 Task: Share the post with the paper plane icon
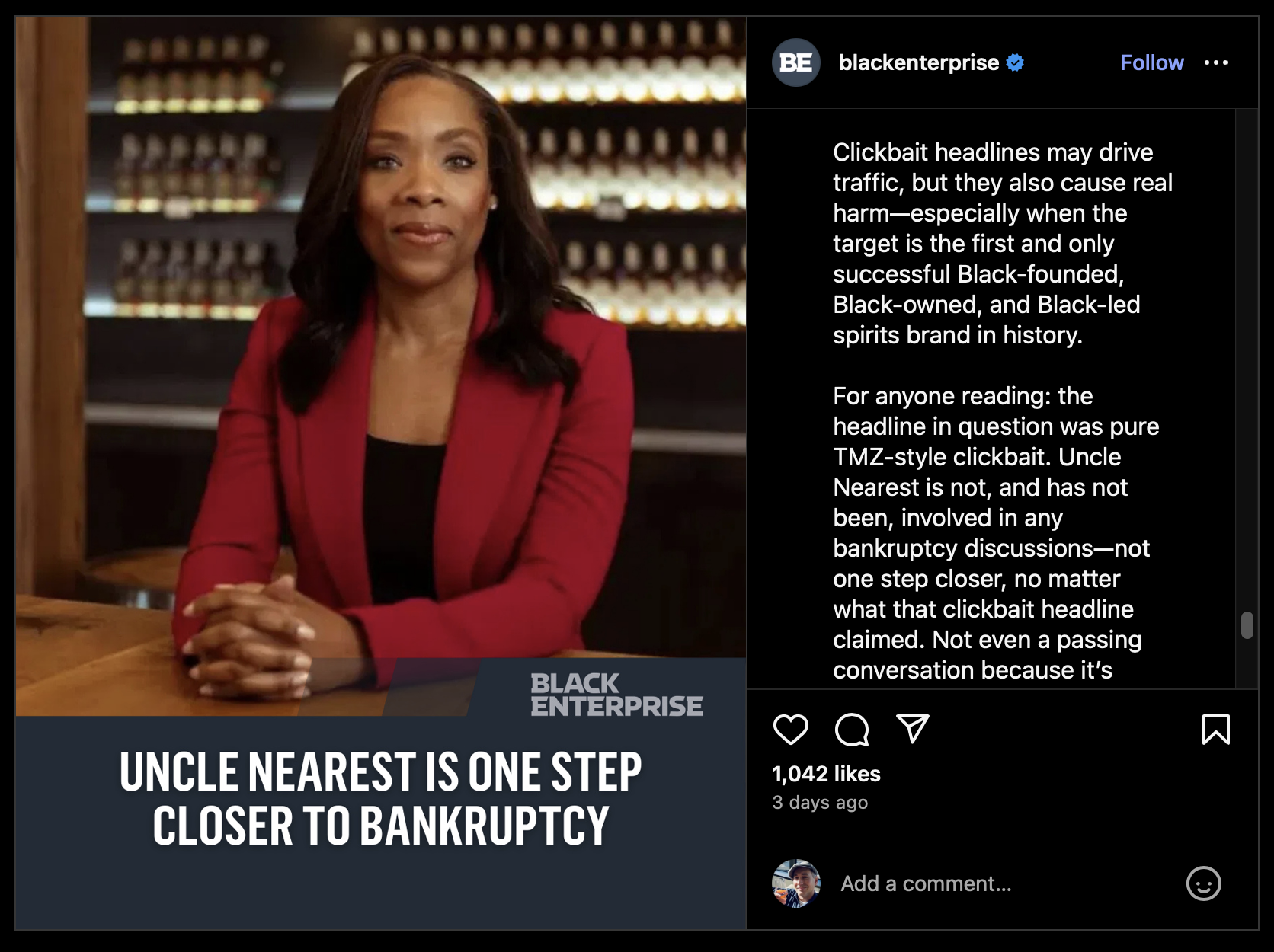[x=913, y=729]
